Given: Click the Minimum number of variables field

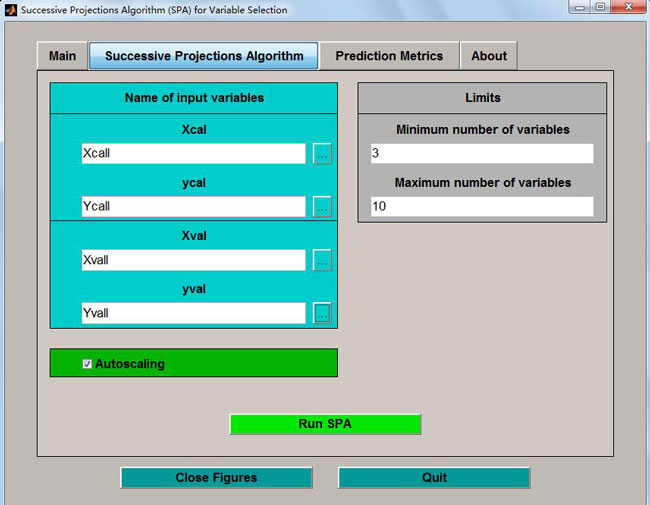Looking at the screenshot, I should [480, 154].
